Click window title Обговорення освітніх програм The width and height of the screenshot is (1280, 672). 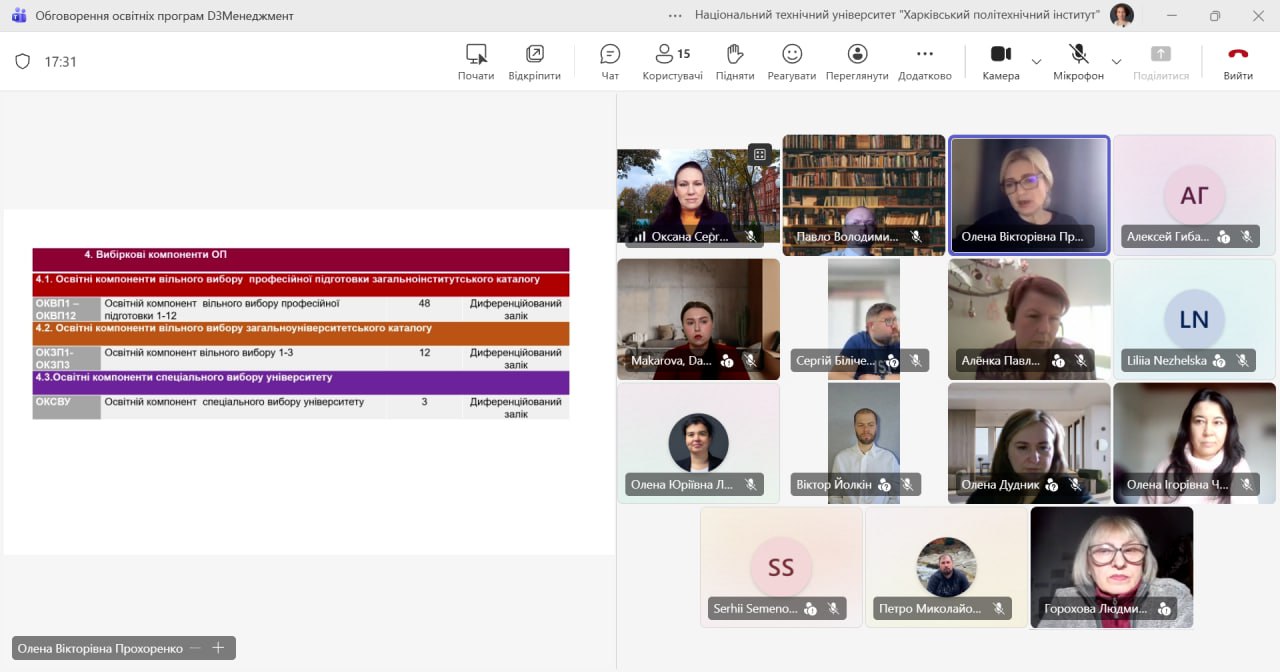165,16
